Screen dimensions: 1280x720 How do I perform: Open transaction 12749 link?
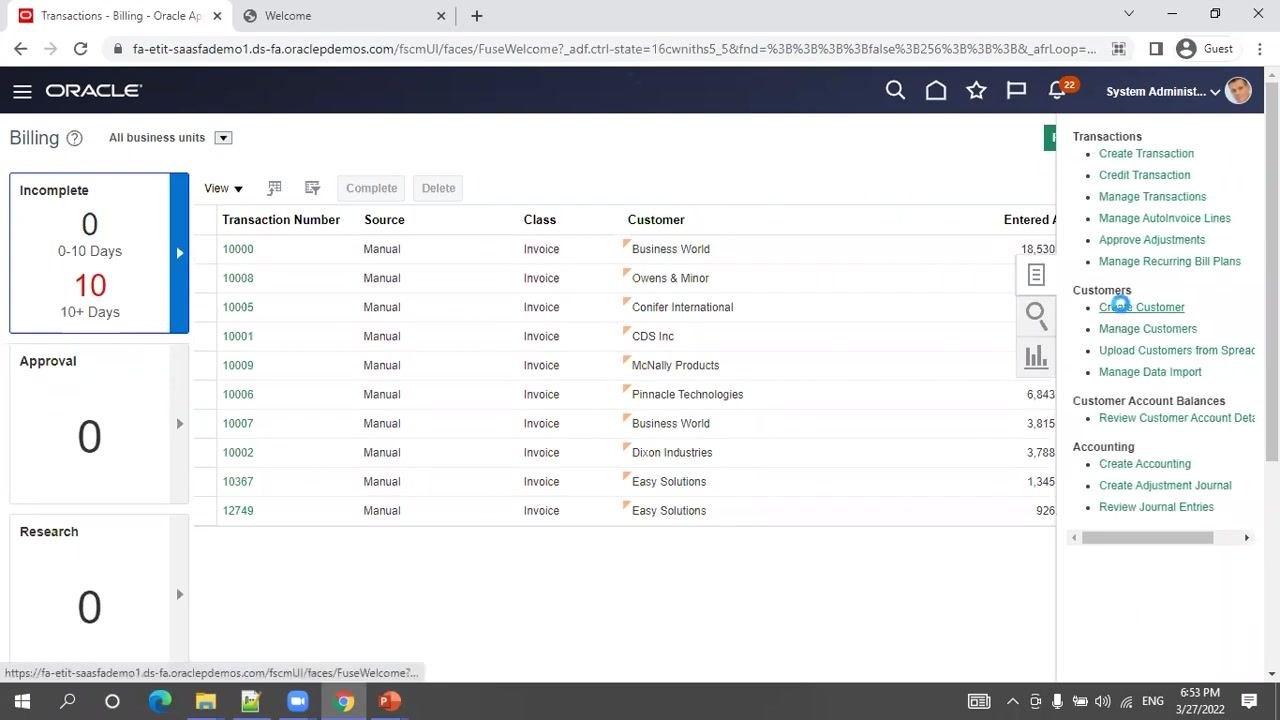point(238,511)
